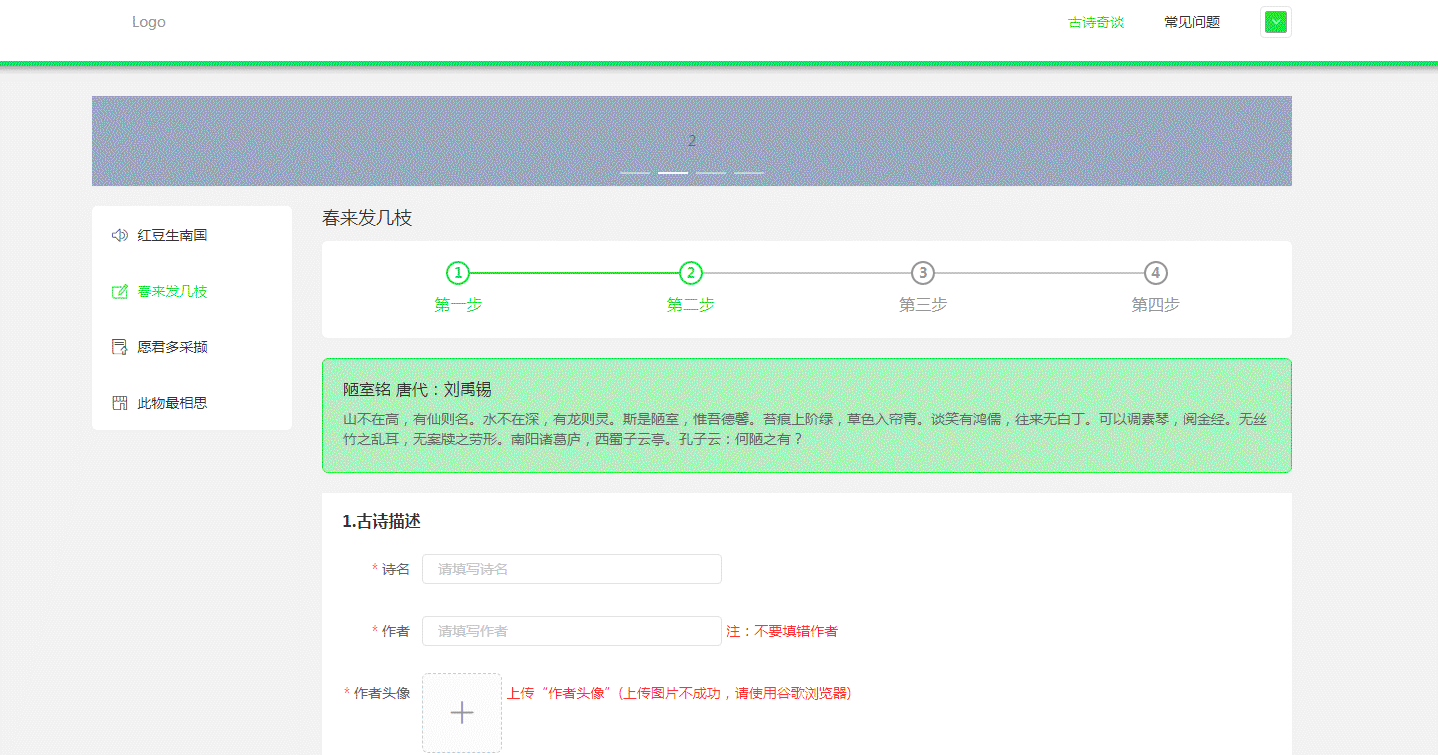This screenshot has width=1438, height=755.
Task: Go to step 3 circle in progress bar
Action: (923, 273)
